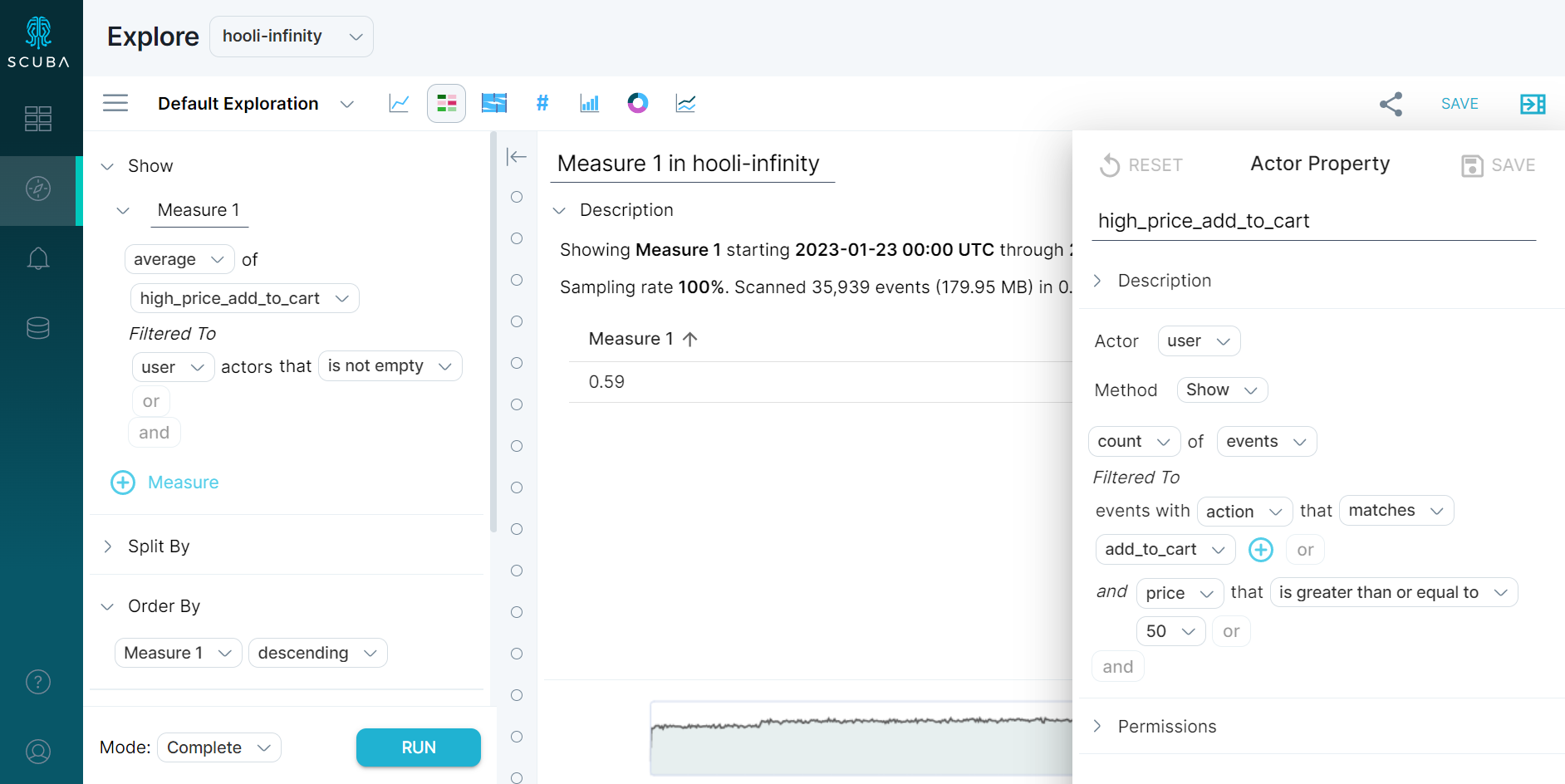Save the actor property with SAVE button

pyautogui.click(x=1498, y=165)
